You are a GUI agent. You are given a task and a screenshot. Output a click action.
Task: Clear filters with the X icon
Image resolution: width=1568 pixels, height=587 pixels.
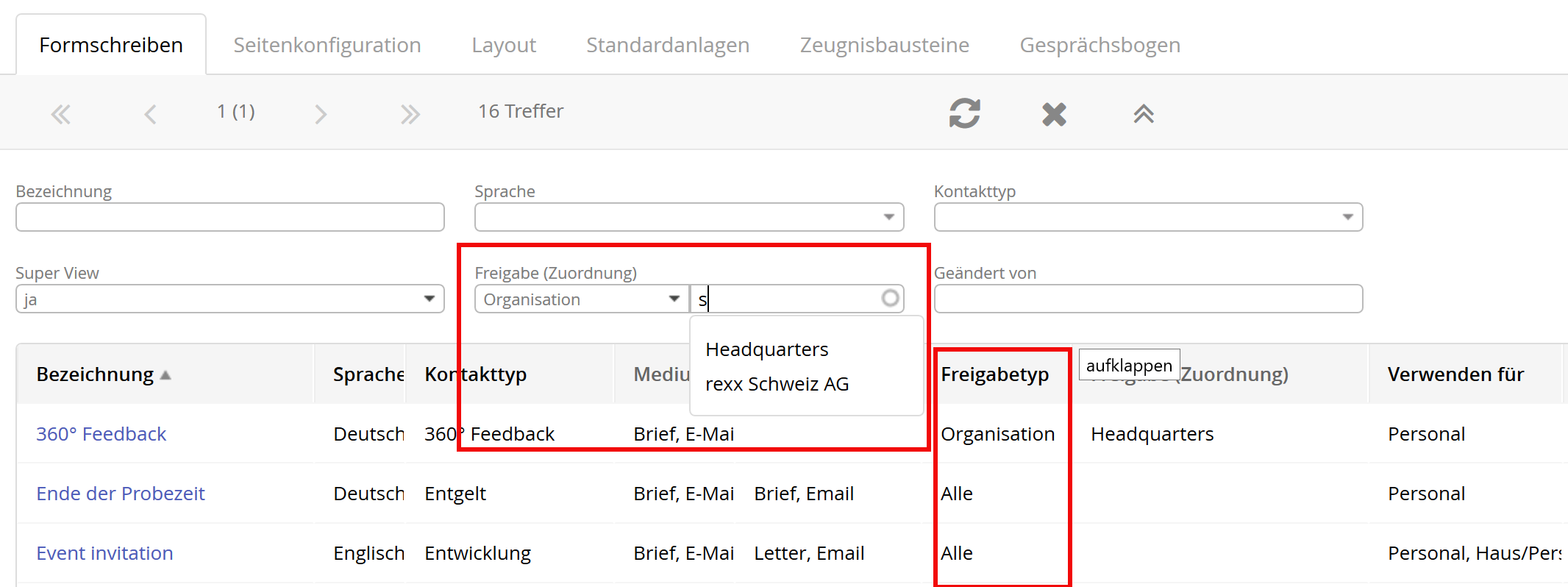(1054, 114)
